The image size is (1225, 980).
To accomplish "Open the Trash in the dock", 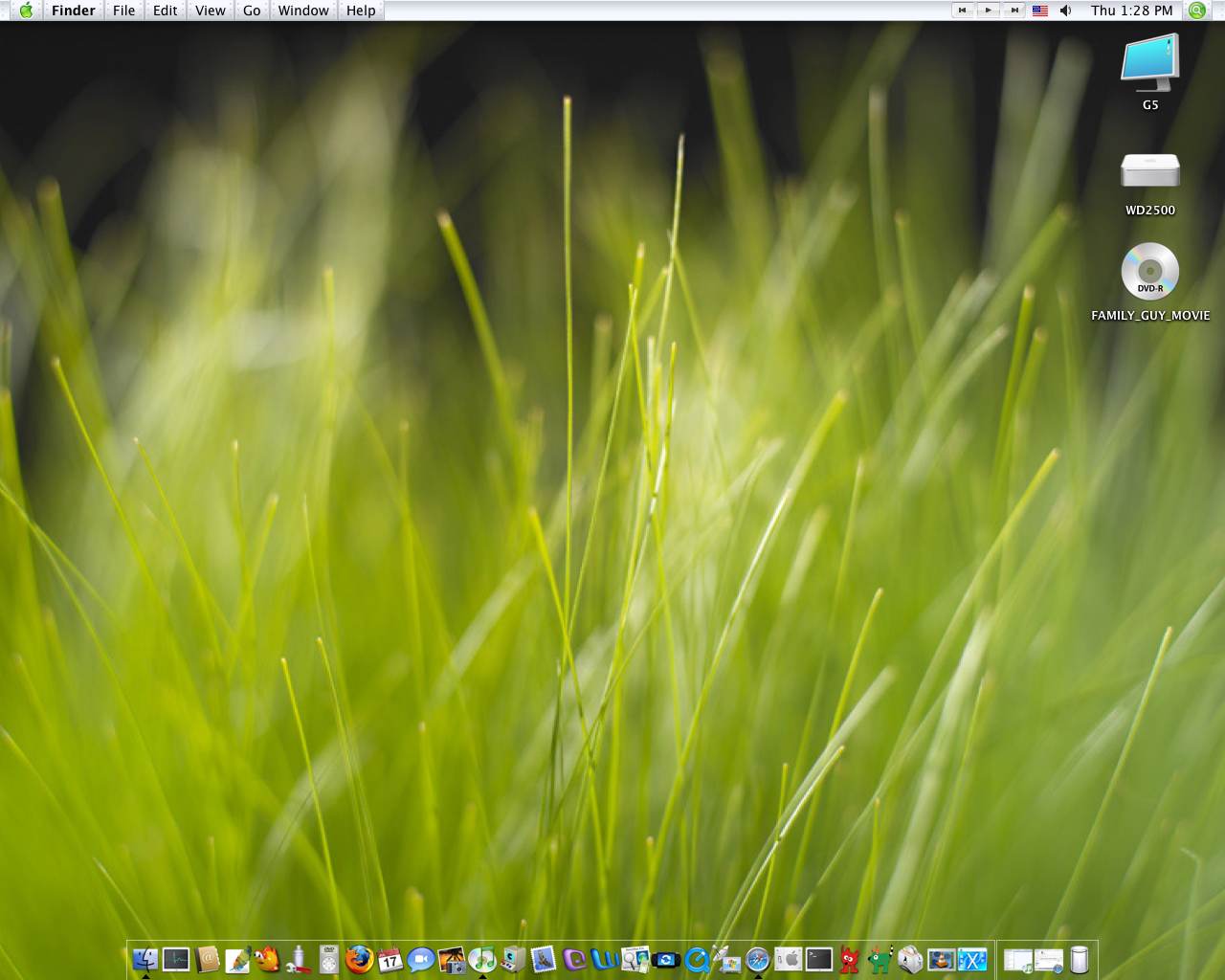I will (1080, 959).
